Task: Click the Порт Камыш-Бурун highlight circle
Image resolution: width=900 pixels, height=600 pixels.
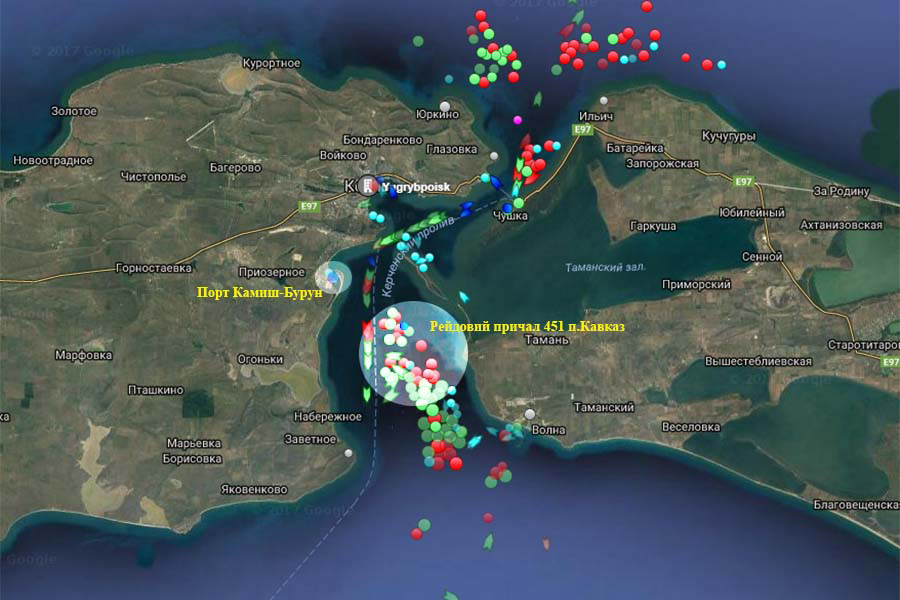Action: click(x=333, y=277)
